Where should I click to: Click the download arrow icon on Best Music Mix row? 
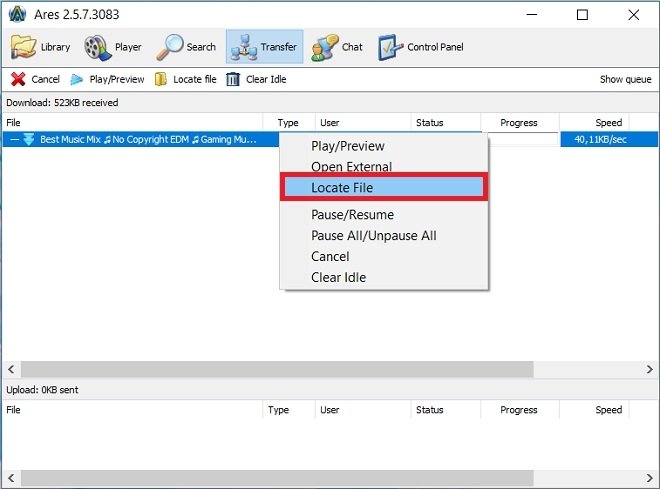[29, 139]
